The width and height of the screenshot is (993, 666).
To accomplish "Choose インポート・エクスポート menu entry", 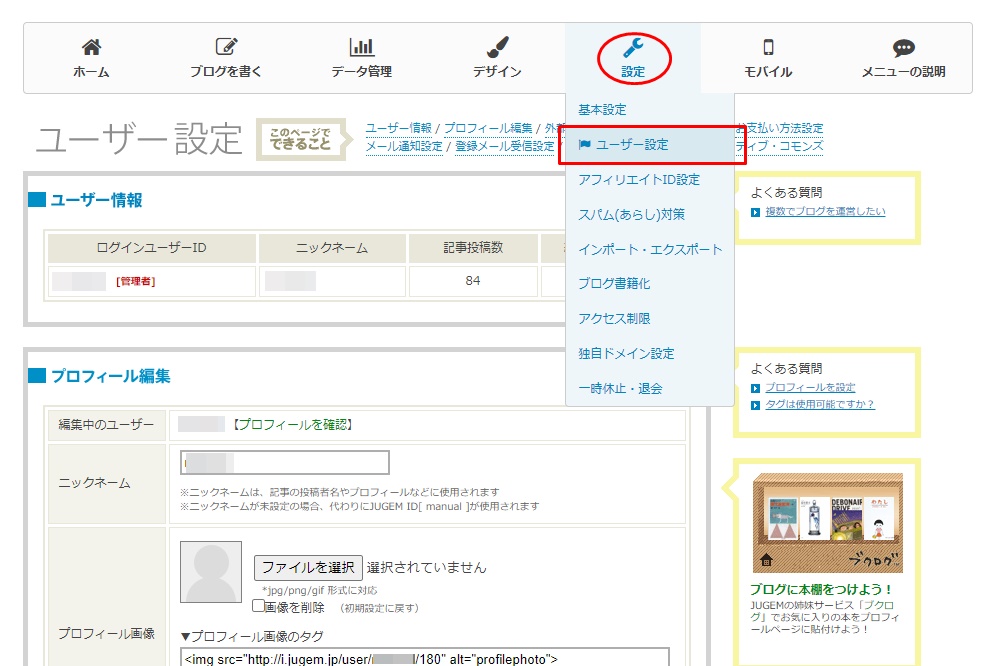I will click(650, 249).
